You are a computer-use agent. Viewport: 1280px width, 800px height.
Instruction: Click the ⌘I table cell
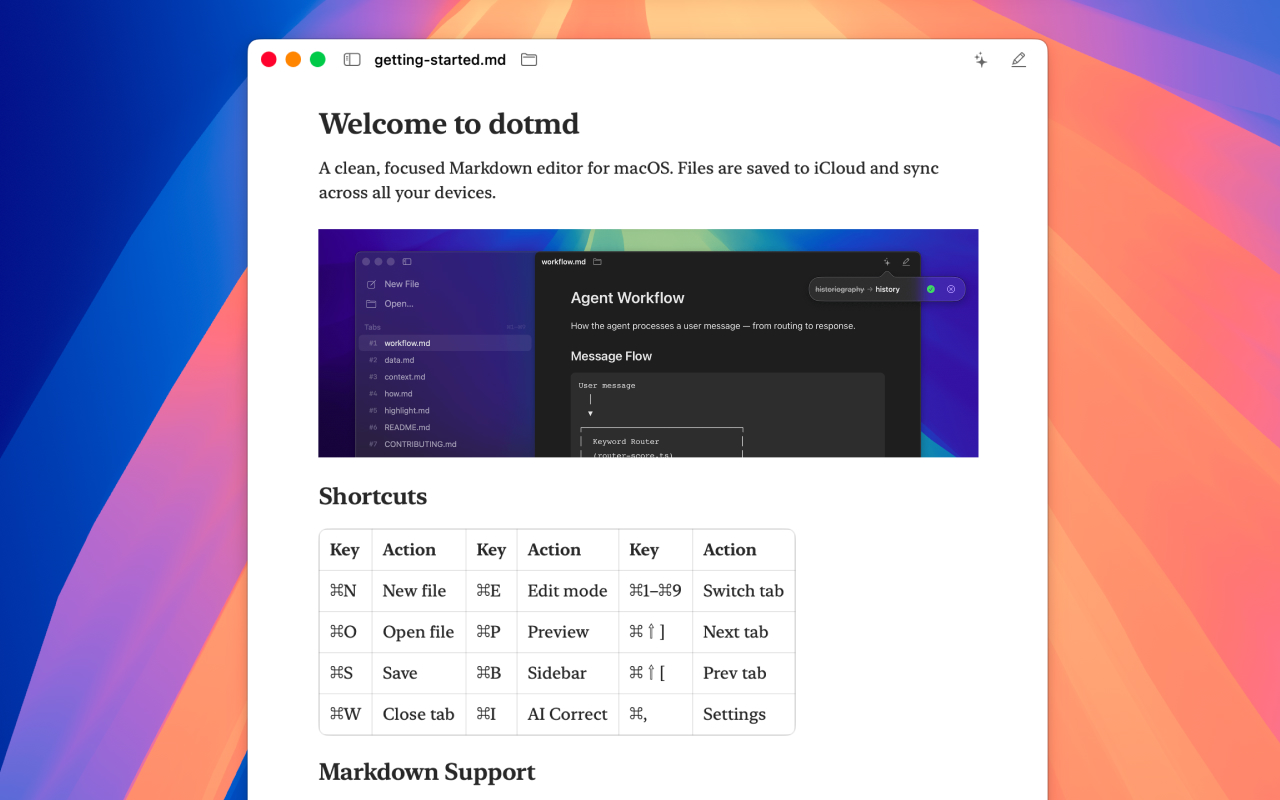[491, 714]
